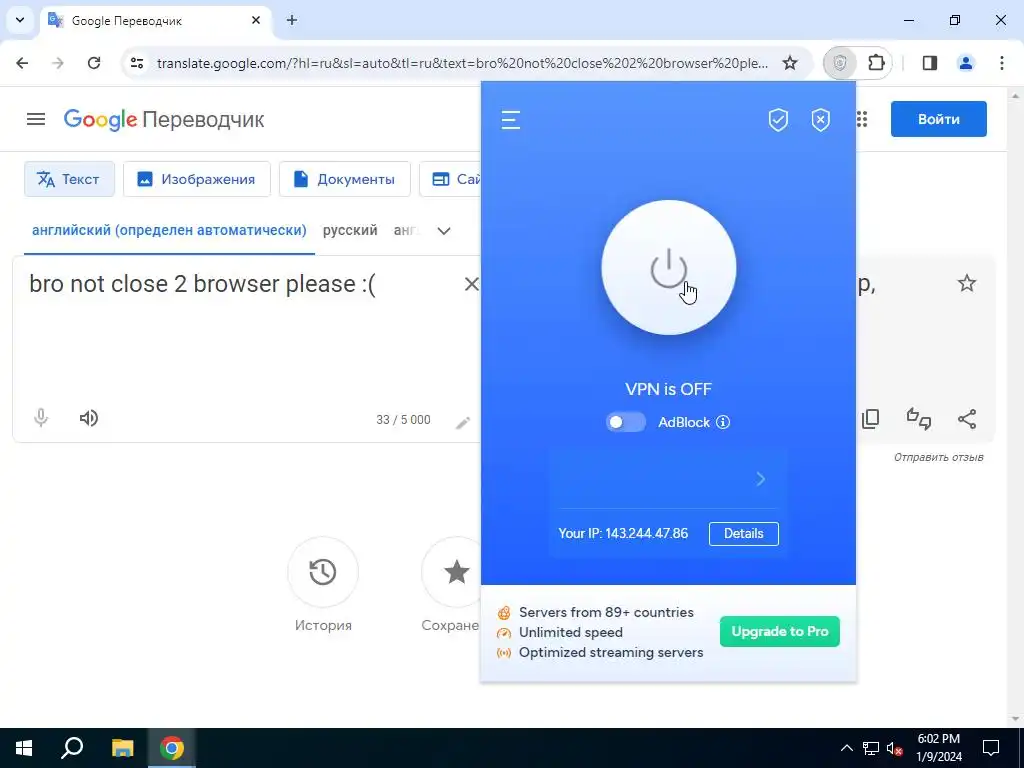Select the Google Переводчик browser tab
Screen dimensions: 1024x768
(x=155, y=21)
